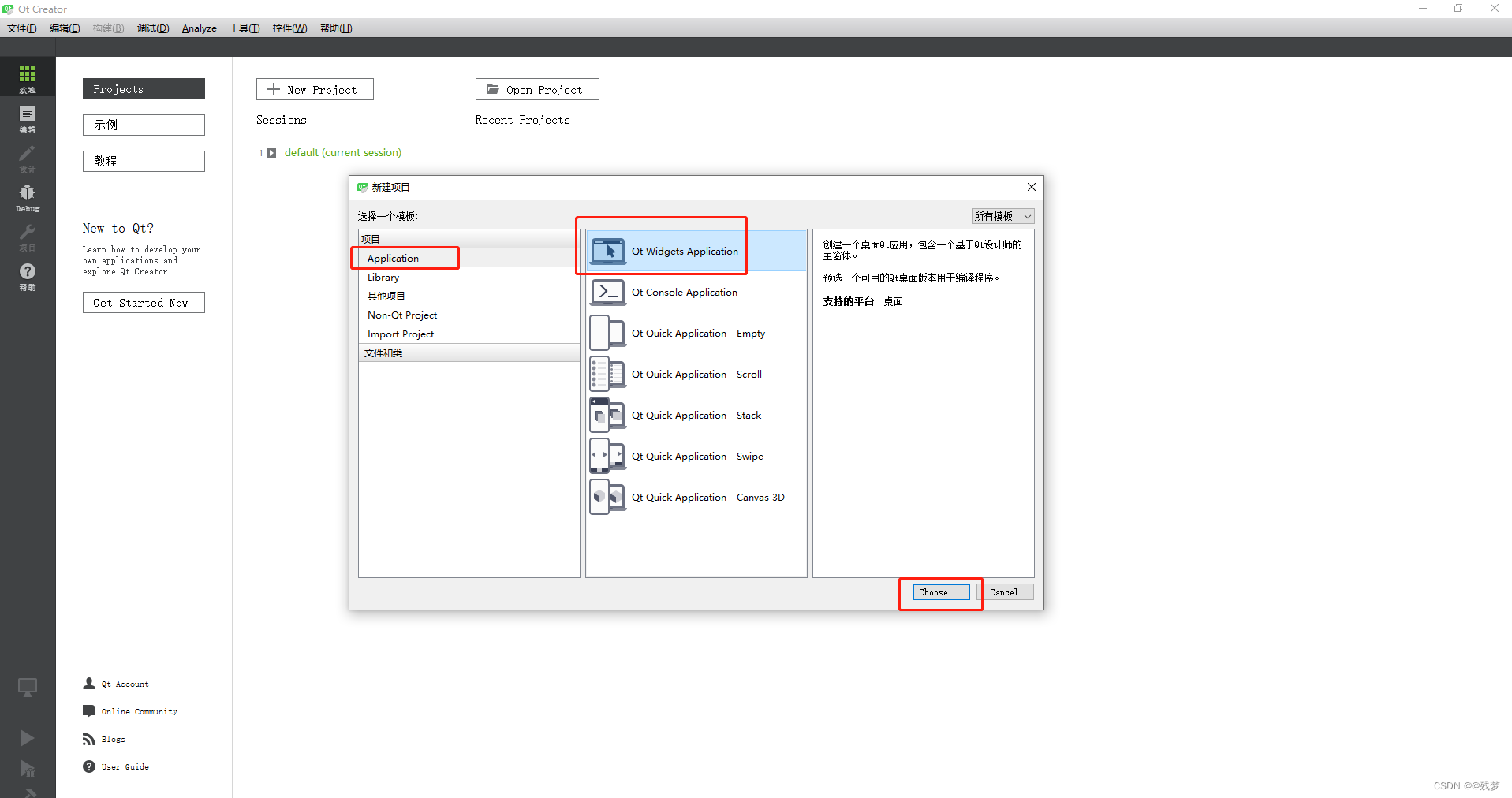The height and width of the screenshot is (798, 1512).
Task: Switch to the 示例 examples tab
Action: point(144,125)
